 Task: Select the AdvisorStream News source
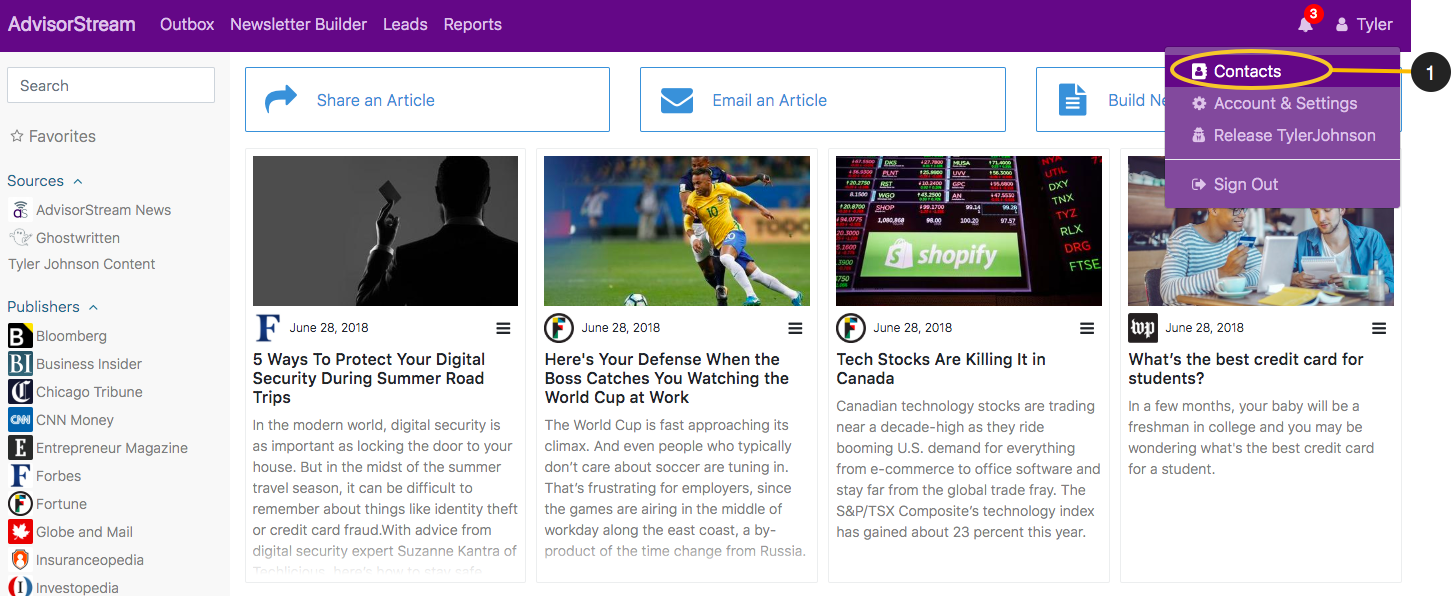[x=90, y=210]
